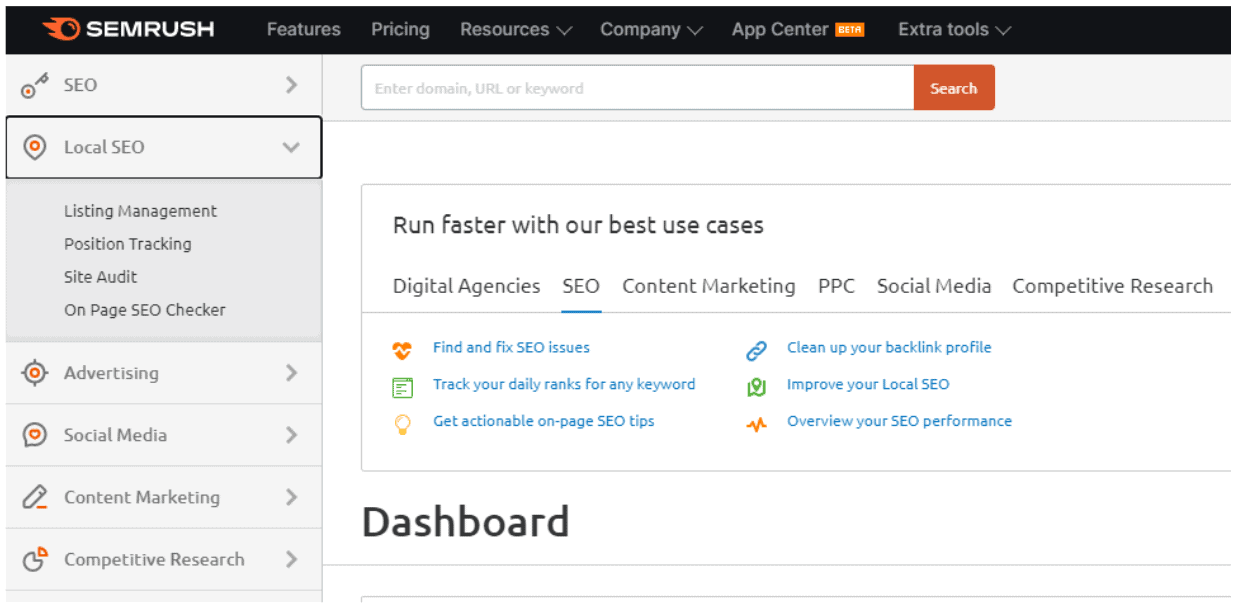Screen dimensions: 1237x612
Task: Click the pulse icon beside Overview your SEO performance
Action: [756, 424]
